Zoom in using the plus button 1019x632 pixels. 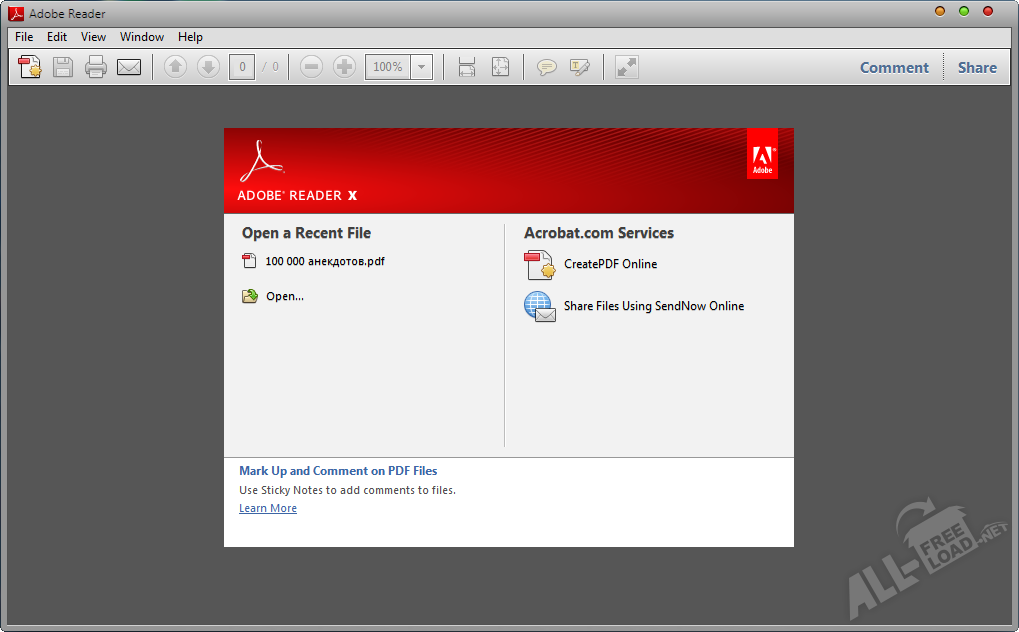344,67
